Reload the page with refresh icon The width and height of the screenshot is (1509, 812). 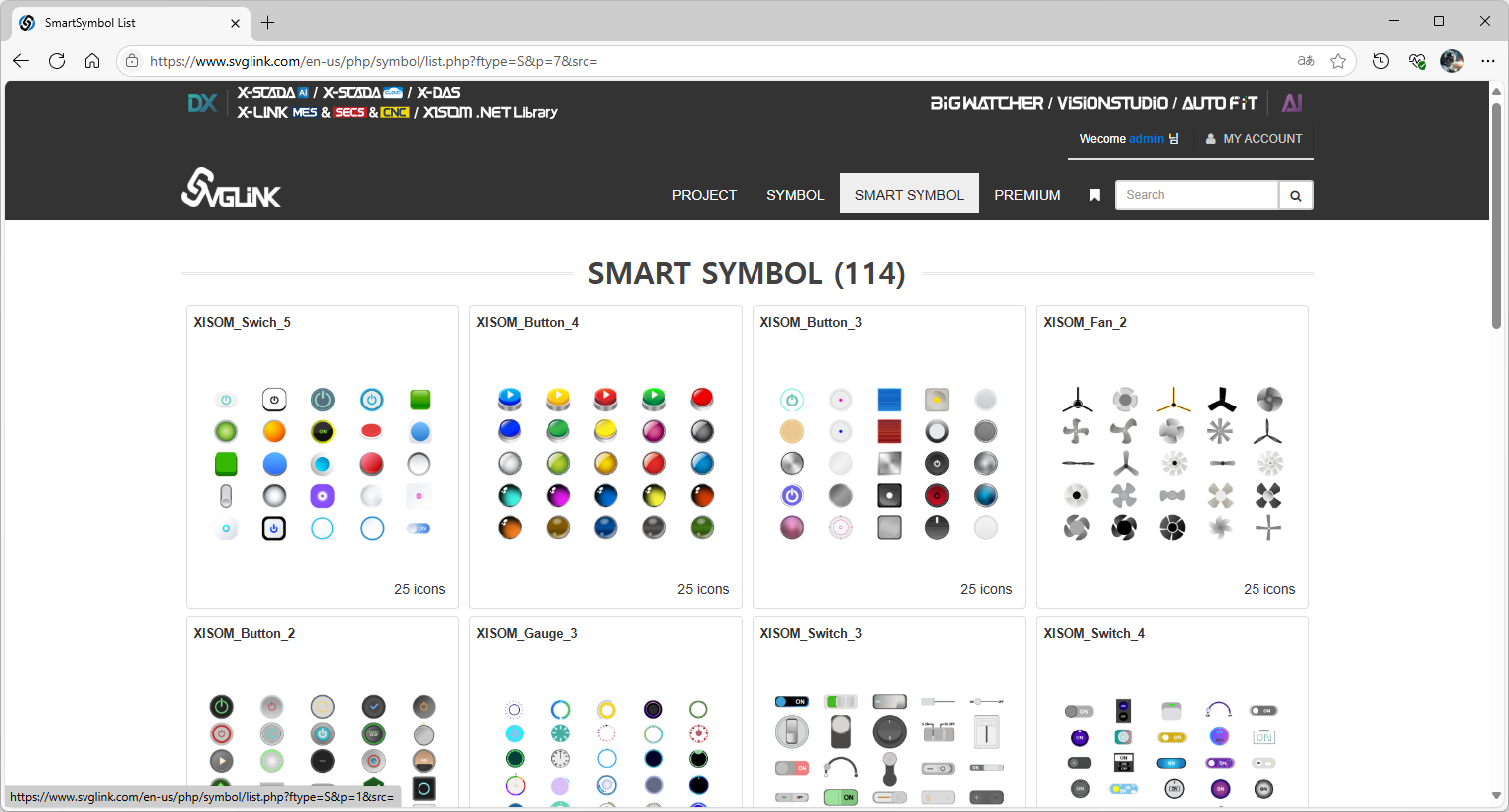57,61
